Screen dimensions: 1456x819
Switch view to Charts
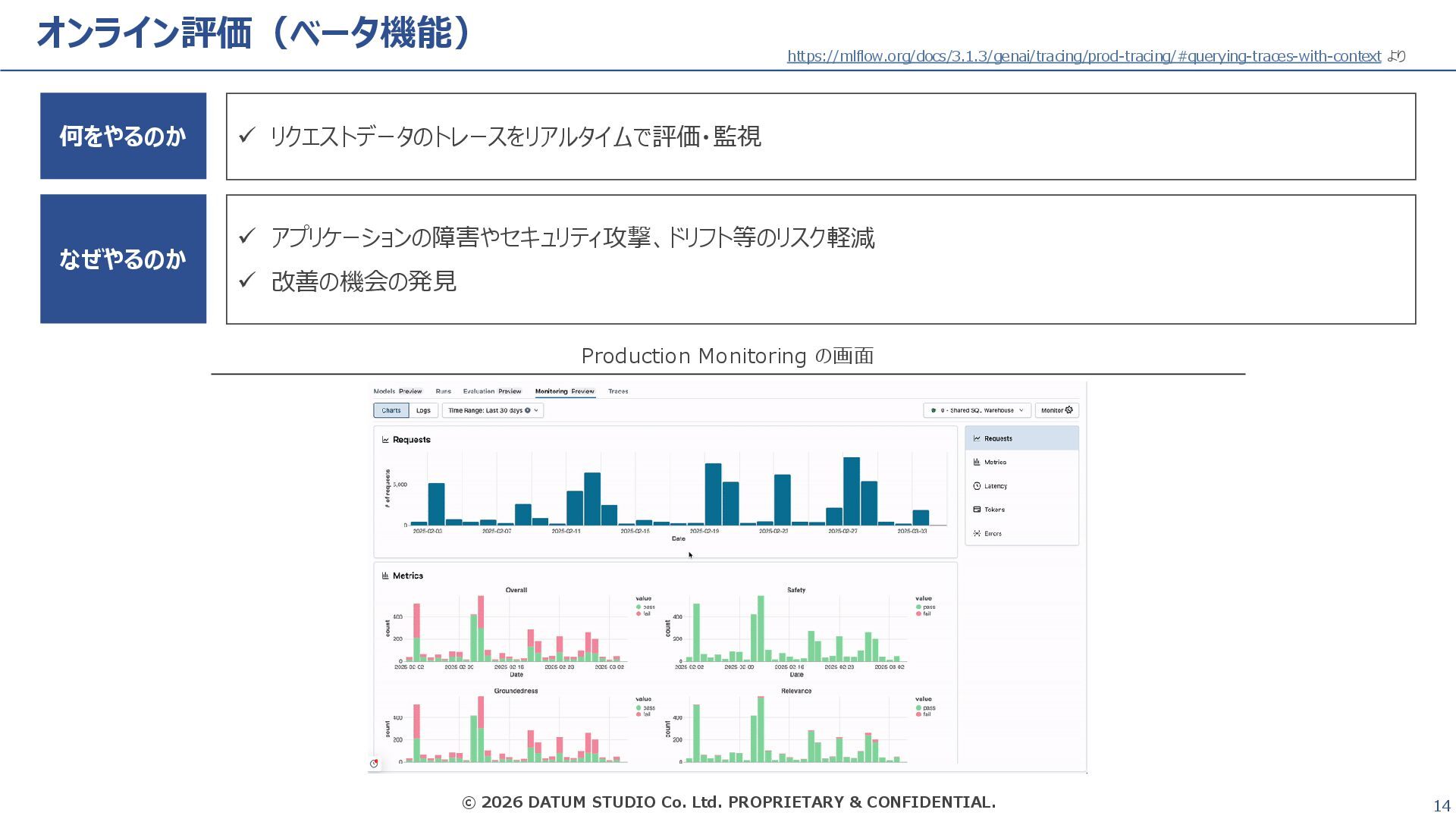(x=391, y=410)
